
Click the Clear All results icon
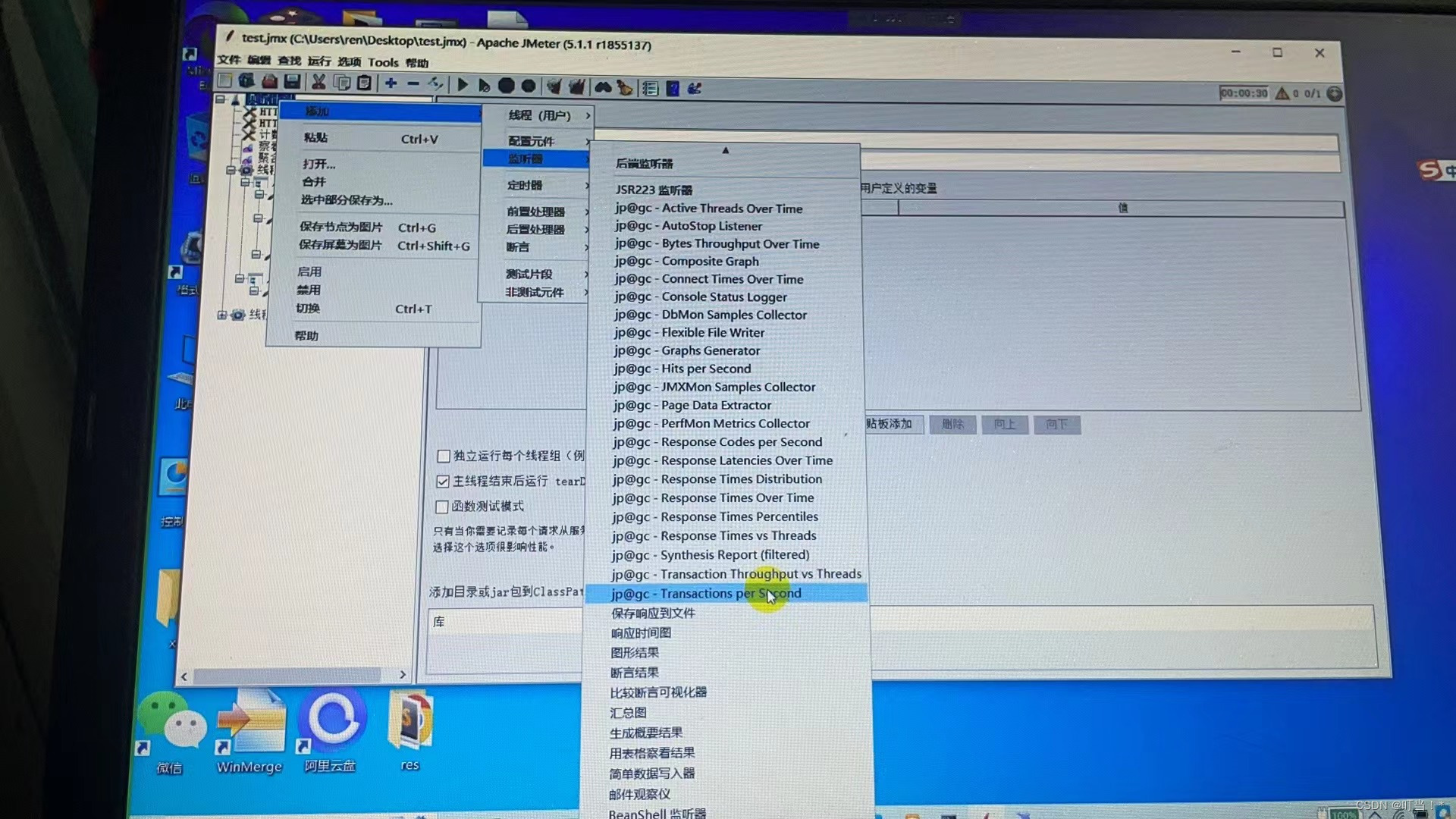(577, 87)
